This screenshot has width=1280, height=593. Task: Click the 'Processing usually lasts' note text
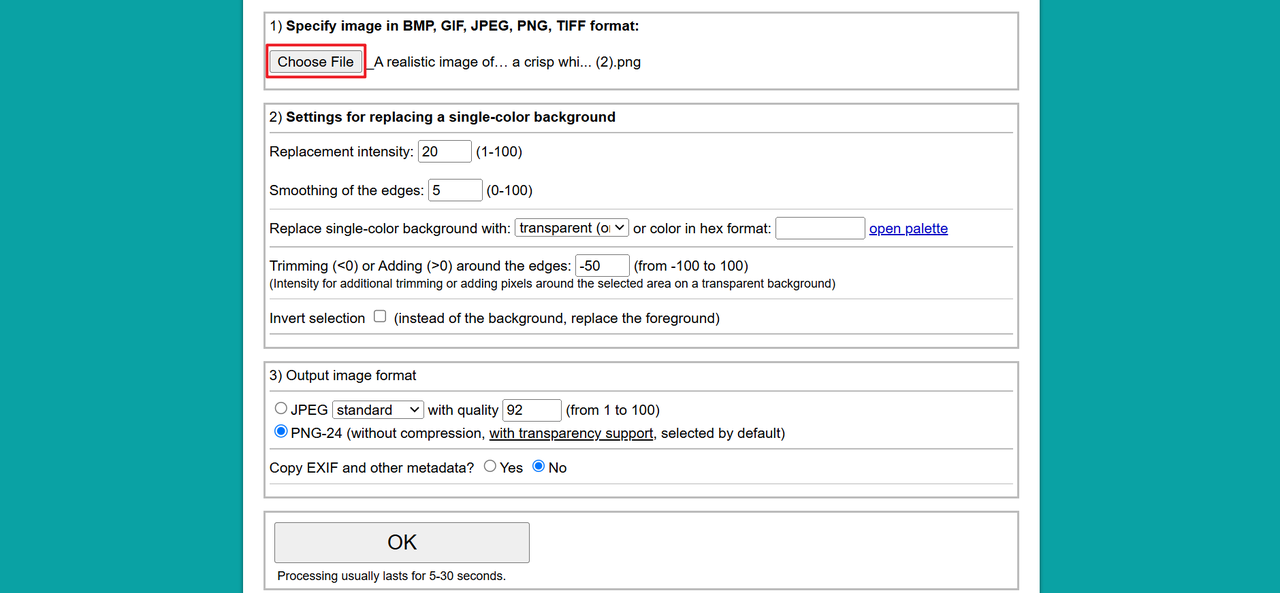pos(391,576)
